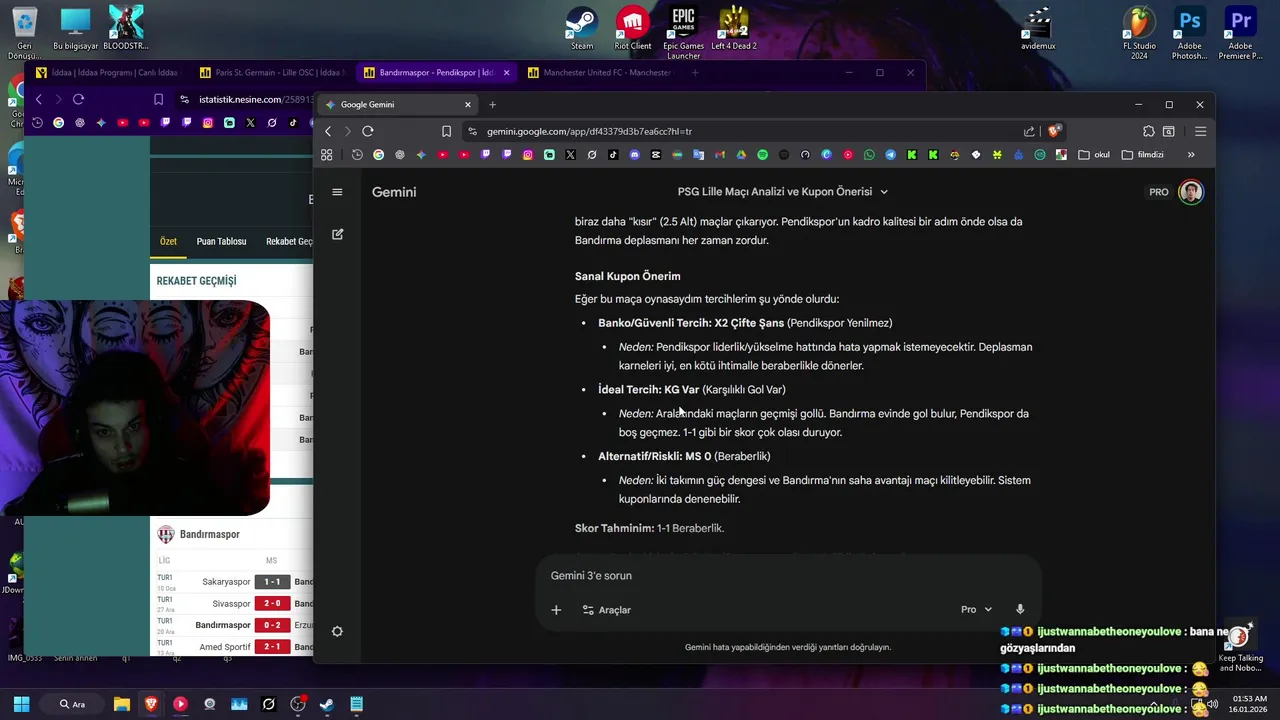Screen dimensions: 1280x720
Task: Open Adobe Premiere Pro desktop shortcut
Action: pyautogui.click(x=1240, y=32)
